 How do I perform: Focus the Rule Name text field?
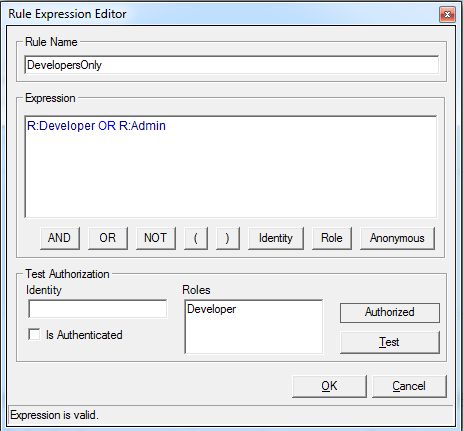[x=231, y=65]
